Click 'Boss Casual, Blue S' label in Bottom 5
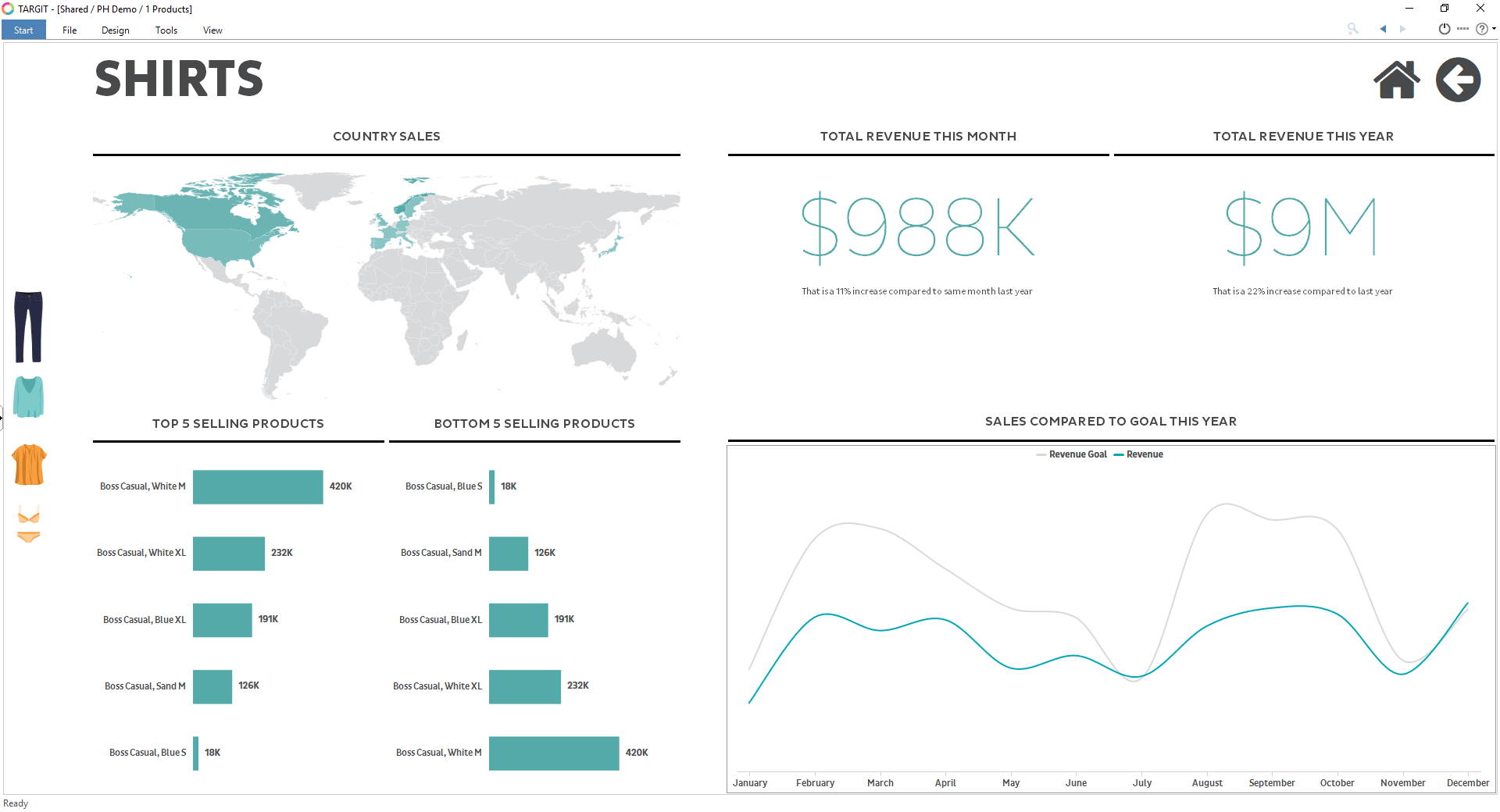 click(x=444, y=486)
